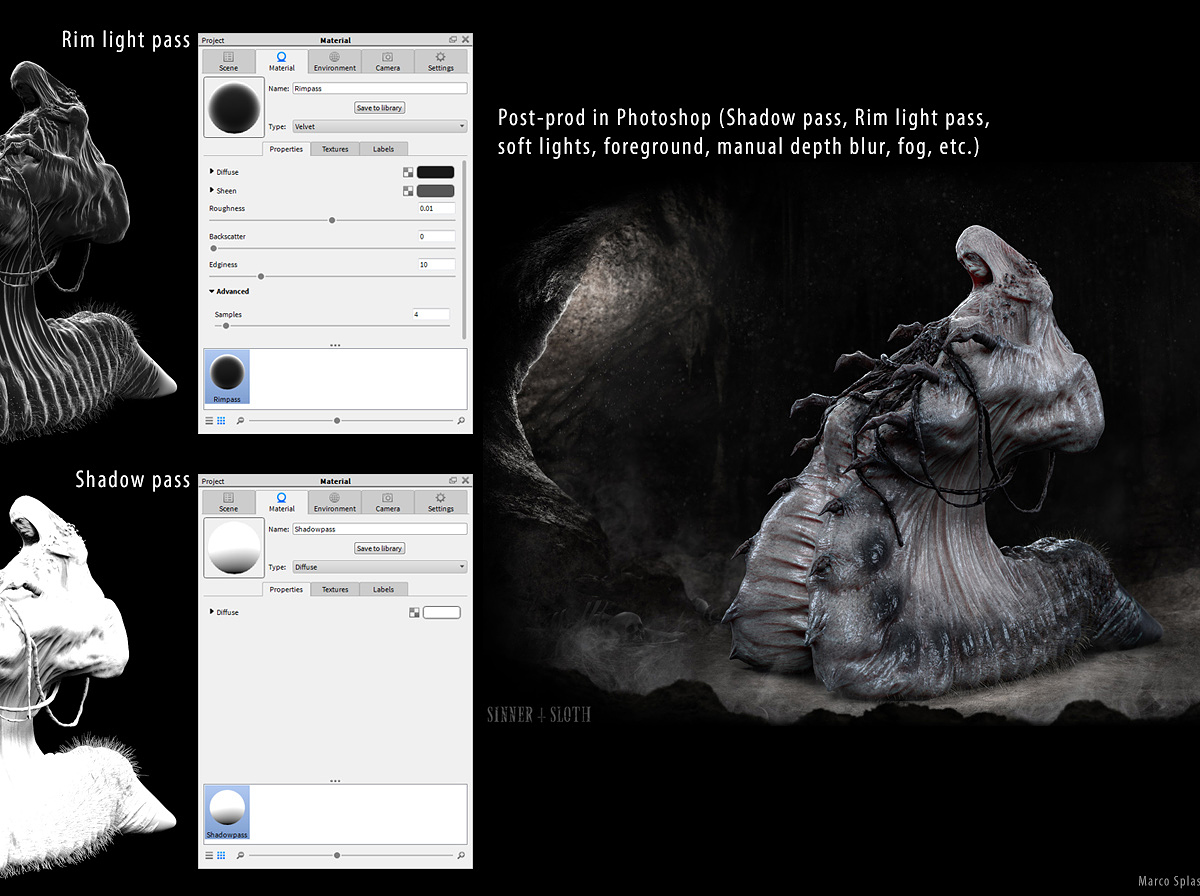The image size is (1200, 896).
Task: Click splitter dots above Rimpass material list
Action: coord(335,345)
